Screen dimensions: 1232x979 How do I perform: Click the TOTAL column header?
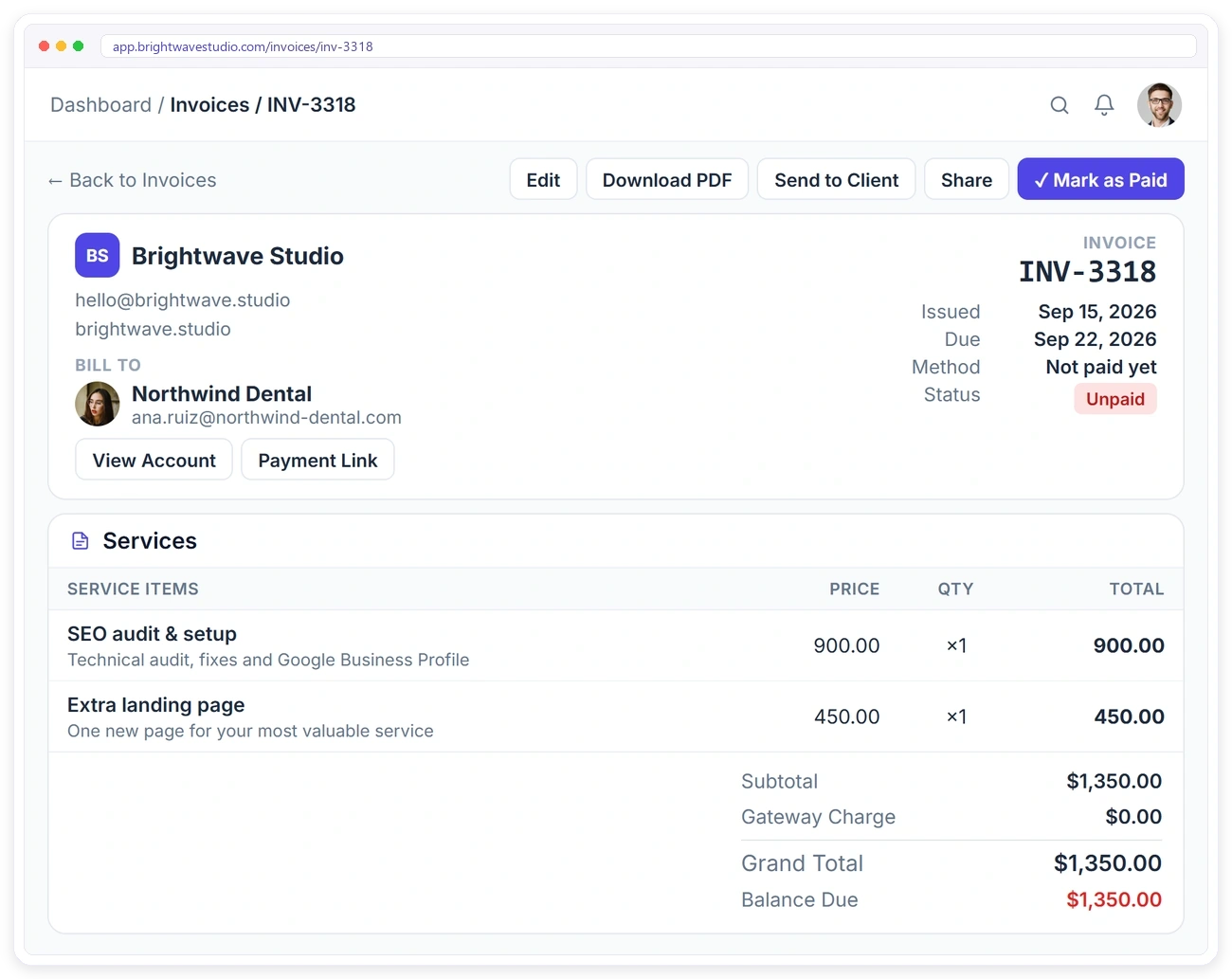1137,589
